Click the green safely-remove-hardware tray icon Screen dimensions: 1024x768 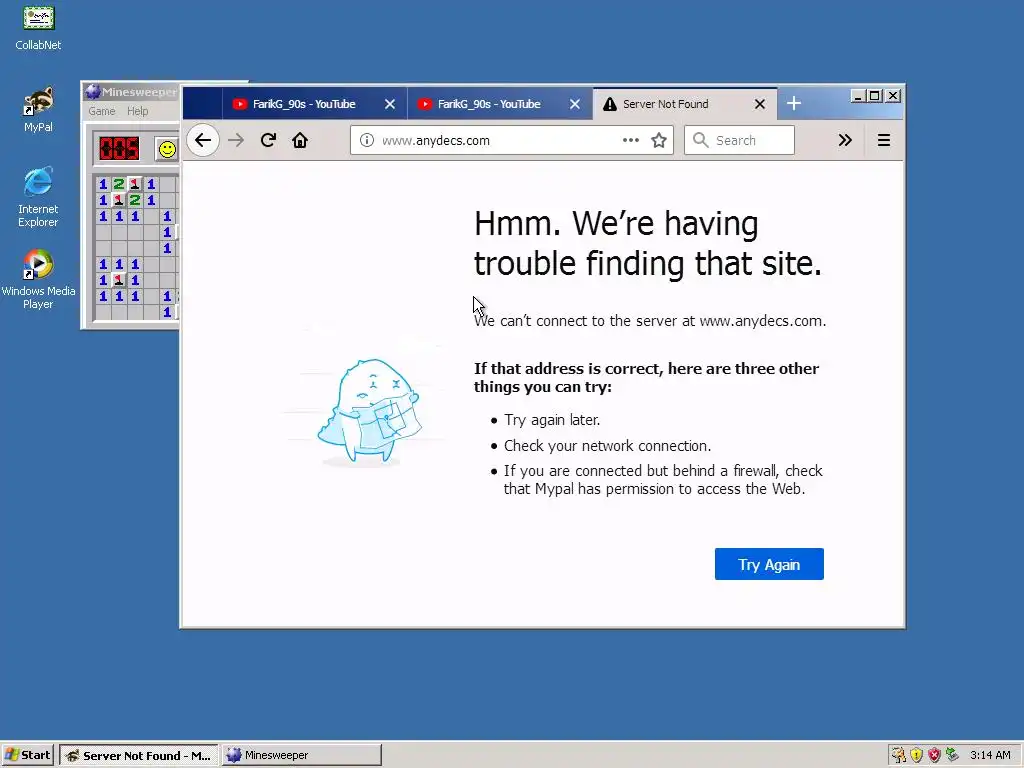[x=952, y=756]
